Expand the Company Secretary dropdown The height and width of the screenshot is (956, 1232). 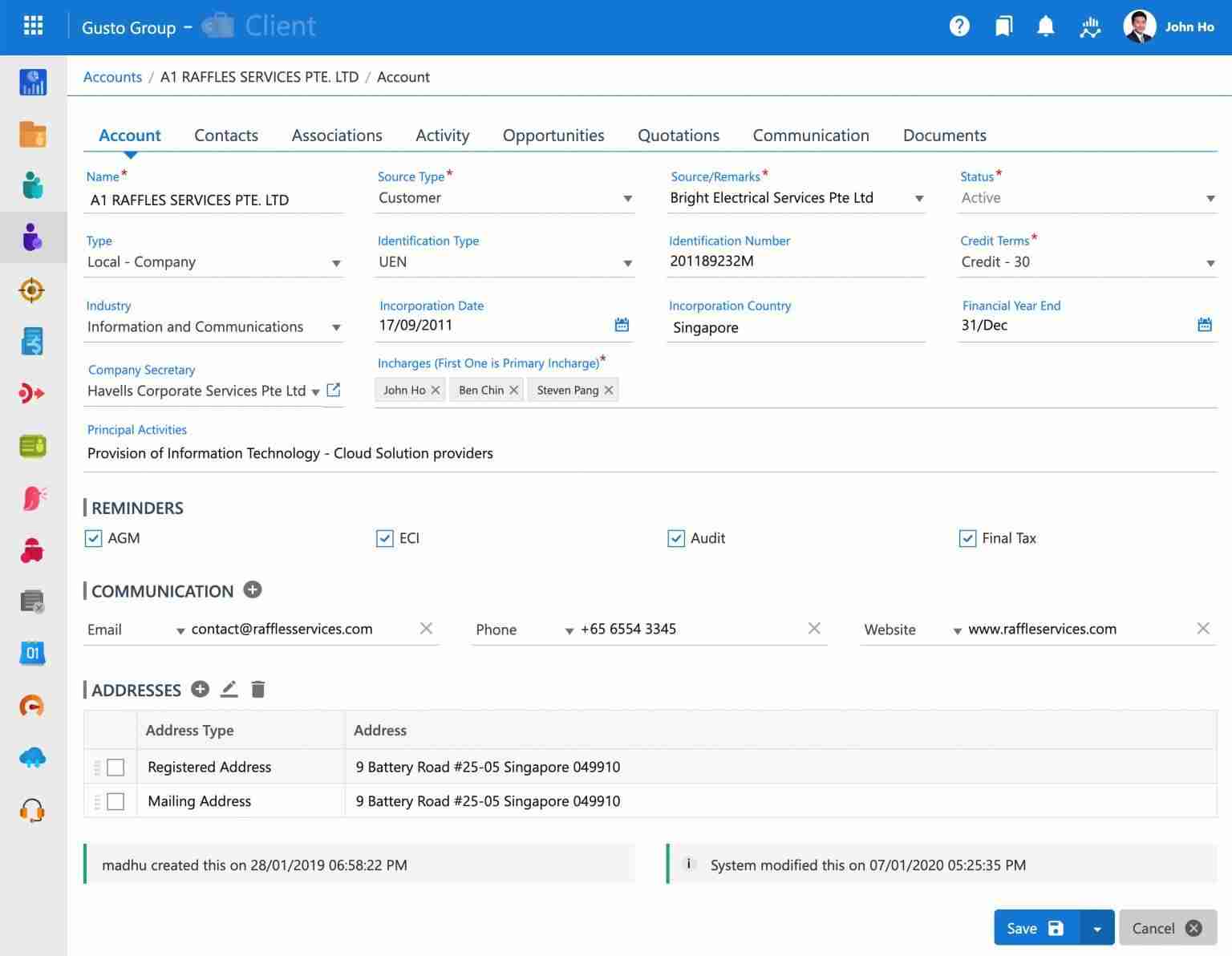pos(315,392)
